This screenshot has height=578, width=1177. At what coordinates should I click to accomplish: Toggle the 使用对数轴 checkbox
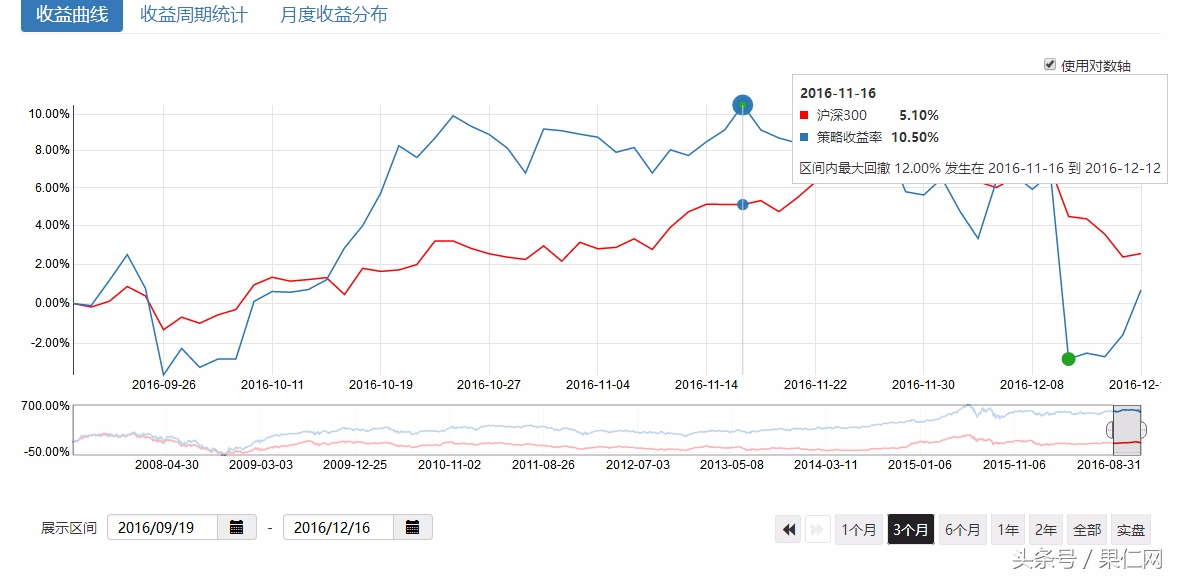click(1050, 64)
